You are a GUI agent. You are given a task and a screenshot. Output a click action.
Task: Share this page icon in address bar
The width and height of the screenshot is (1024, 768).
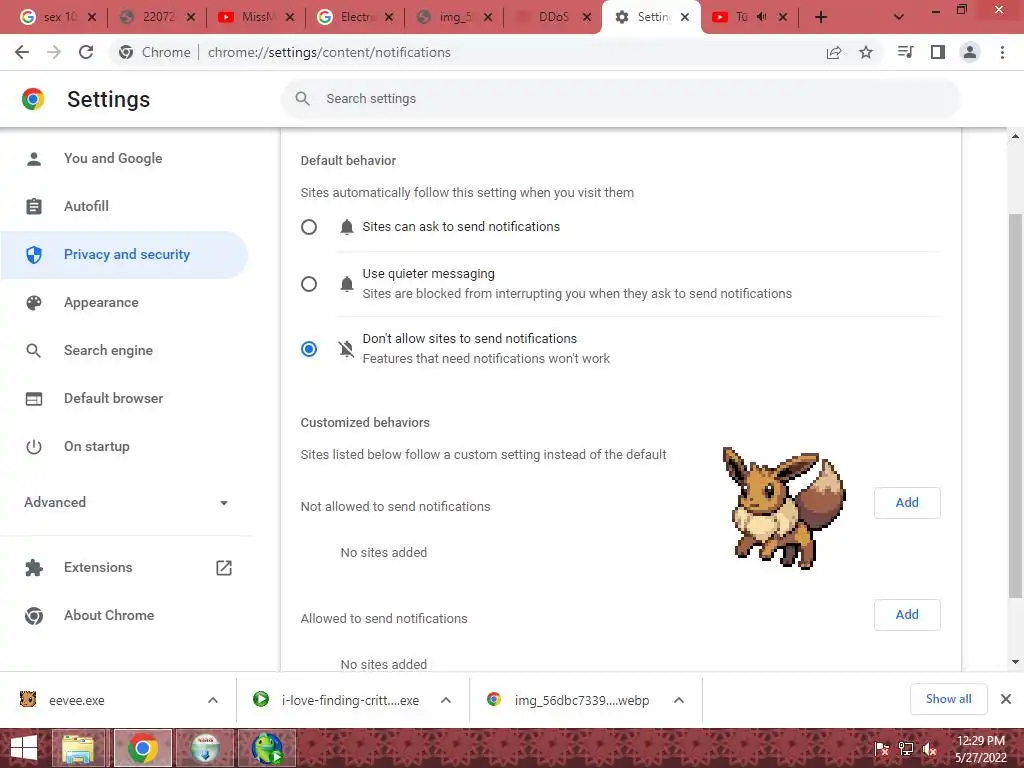point(834,52)
